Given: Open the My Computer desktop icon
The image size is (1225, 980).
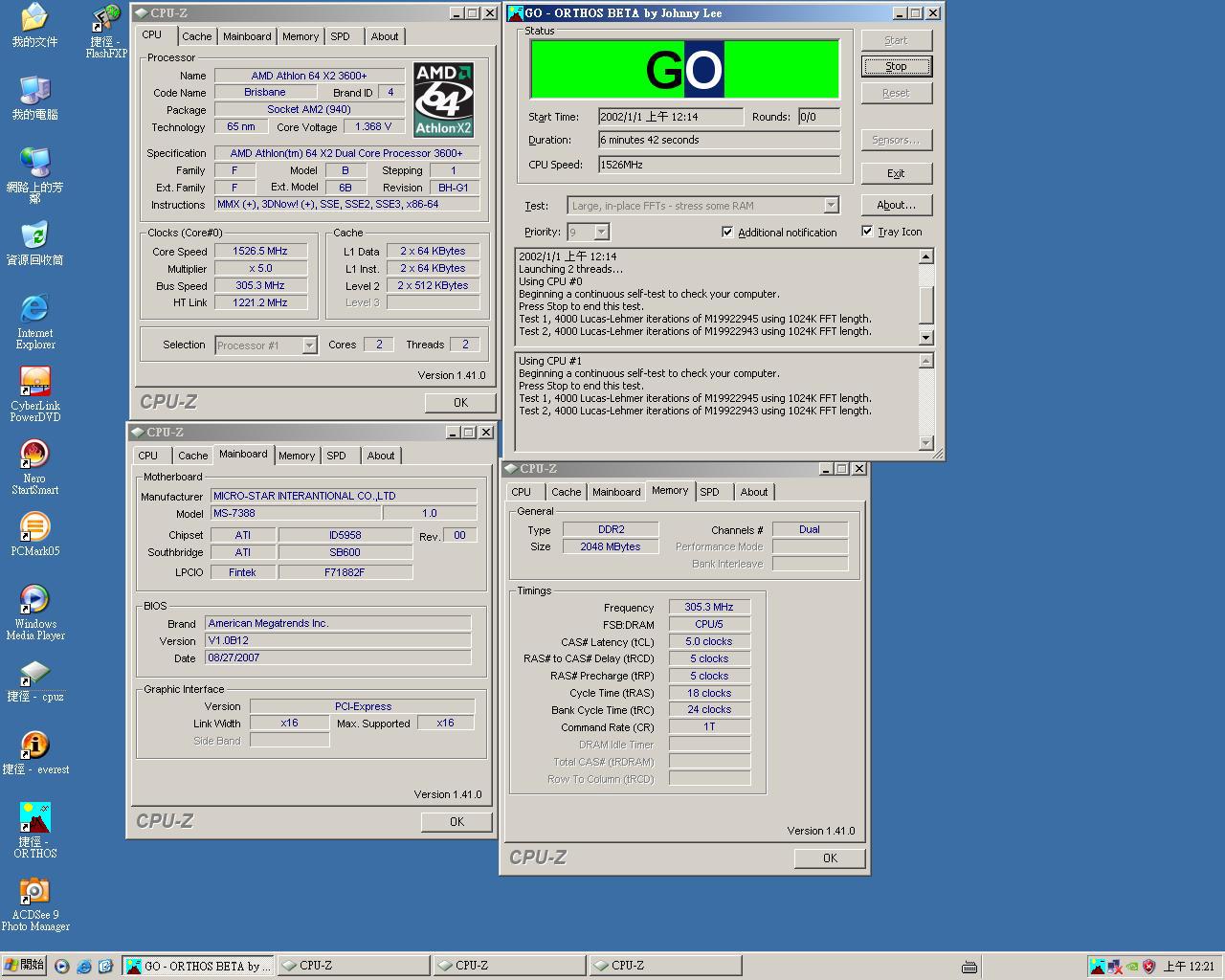Looking at the screenshot, I should click(34, 98).
